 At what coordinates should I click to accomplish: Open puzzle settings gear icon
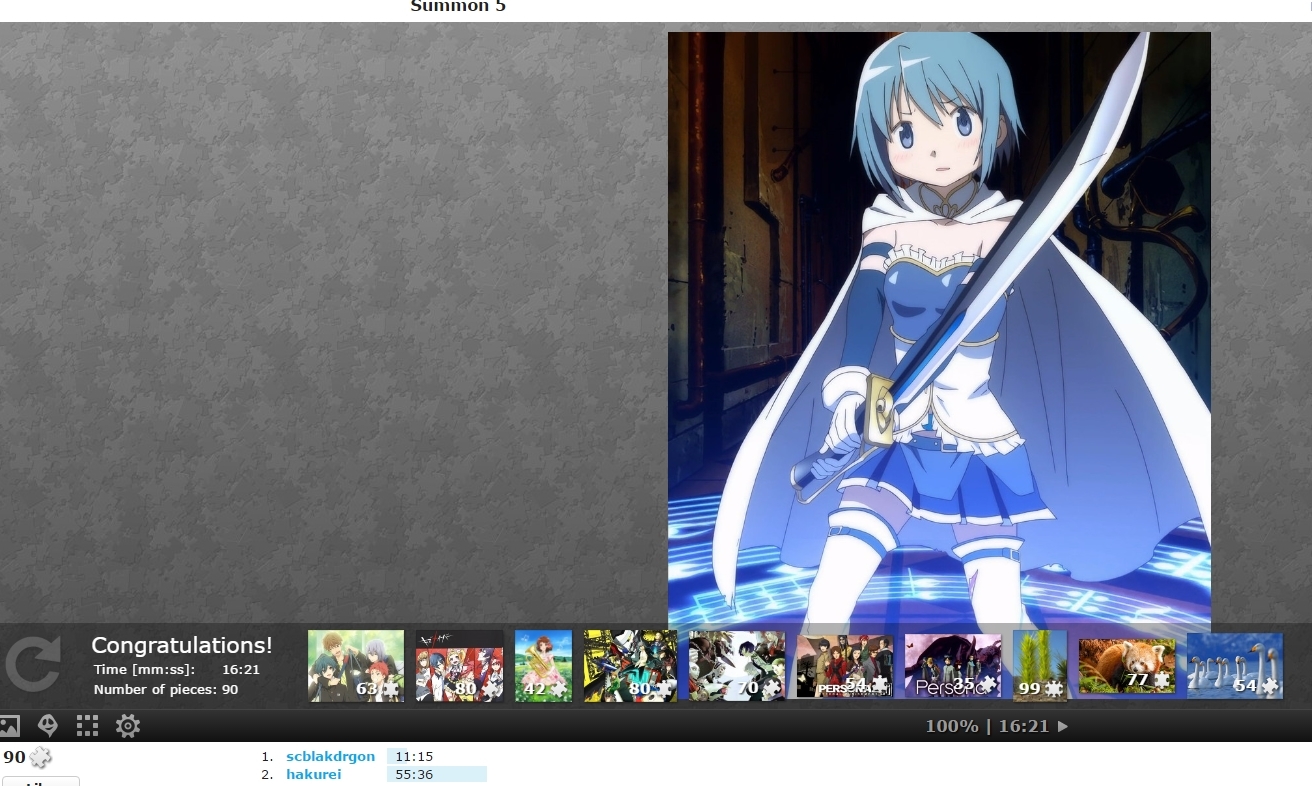pyautogui.click(x=127, y=726)
